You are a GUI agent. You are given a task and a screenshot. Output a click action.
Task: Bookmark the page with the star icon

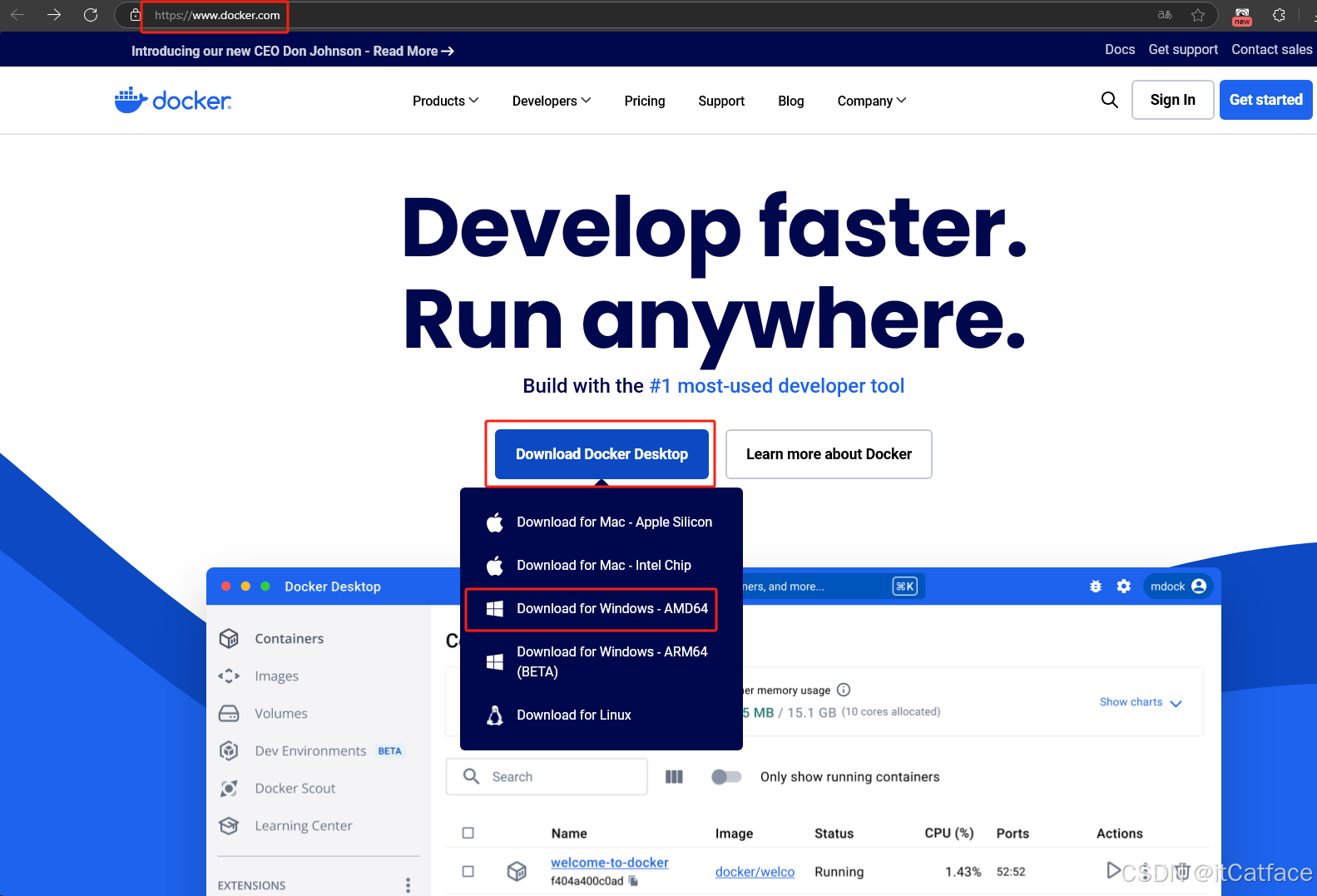pos(1198,15)
